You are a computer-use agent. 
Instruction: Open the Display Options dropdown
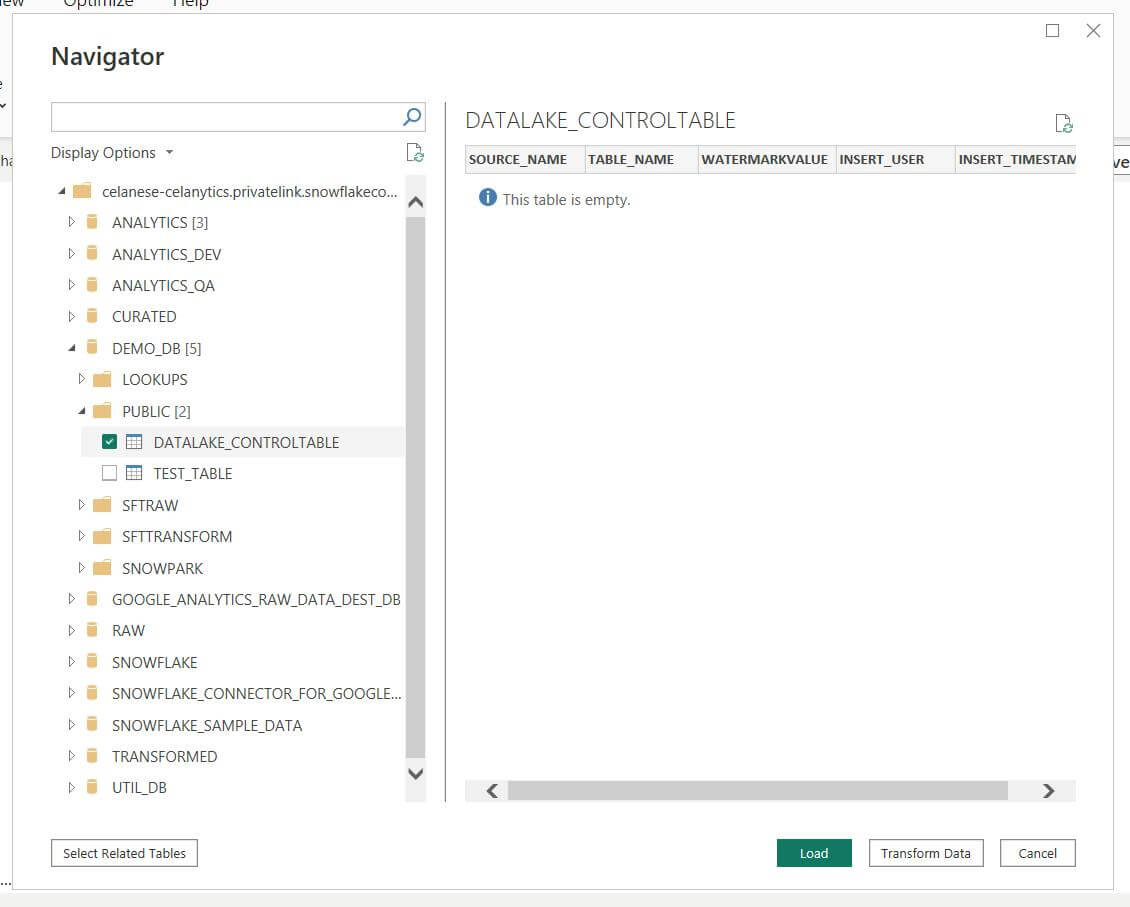coord(112,153)
